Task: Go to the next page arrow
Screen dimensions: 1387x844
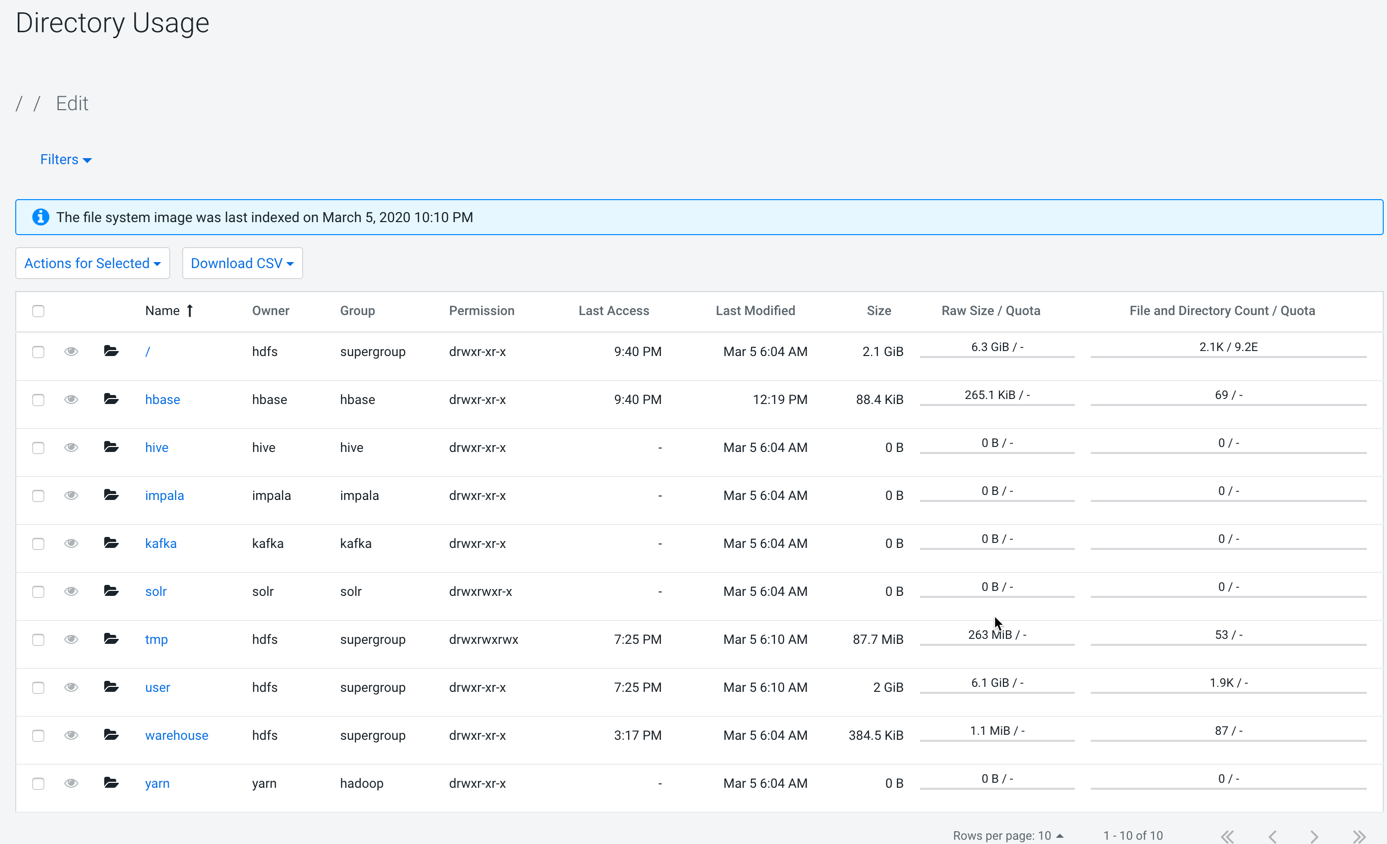Action: [1314, 836]
